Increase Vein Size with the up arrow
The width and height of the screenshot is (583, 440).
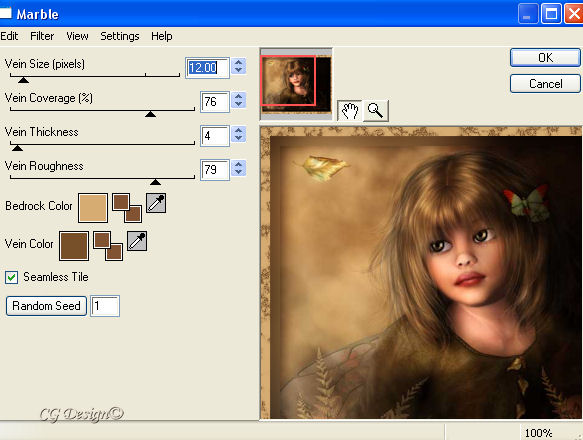(x=239, y=62)
